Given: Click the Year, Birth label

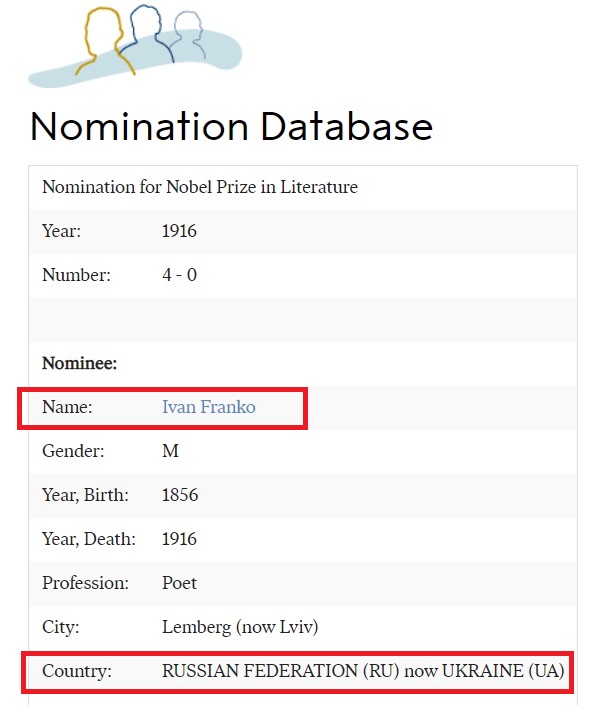Looking at the screenshot, I should tap(87, 495).
